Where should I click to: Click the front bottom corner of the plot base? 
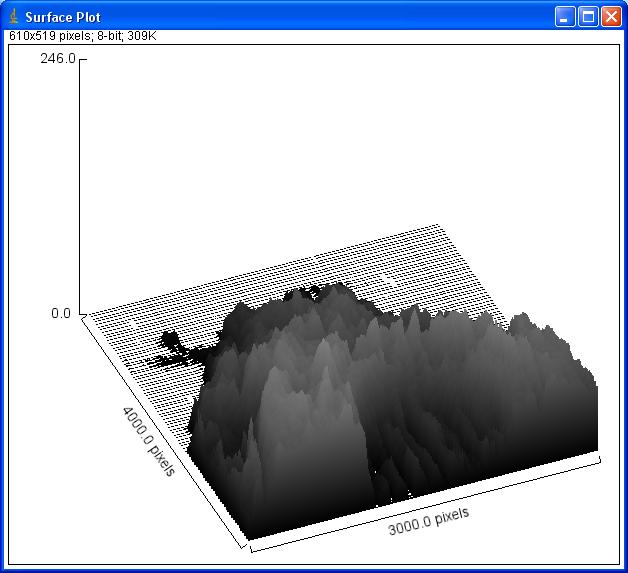click(245, 547)
